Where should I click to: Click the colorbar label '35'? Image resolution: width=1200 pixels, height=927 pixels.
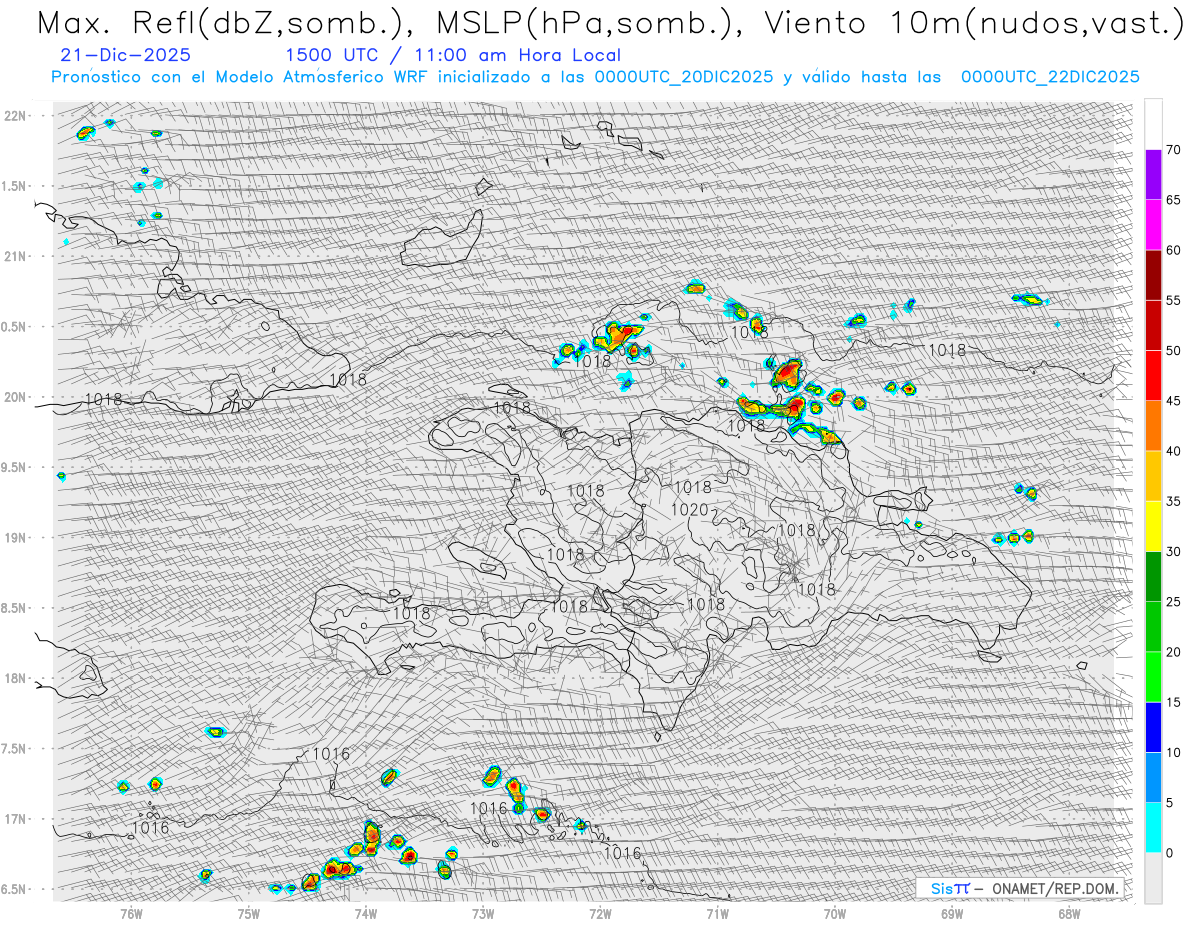point(1173,501)
